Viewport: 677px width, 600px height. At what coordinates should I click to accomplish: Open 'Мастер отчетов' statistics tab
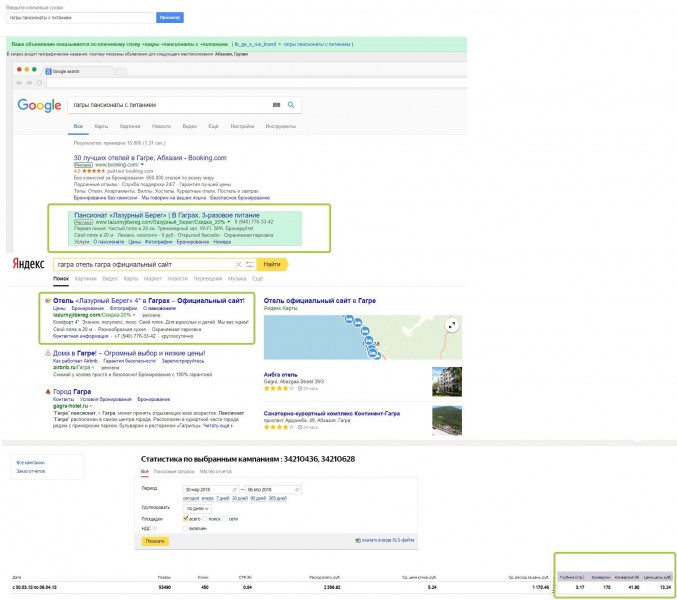tap(215, 471)
